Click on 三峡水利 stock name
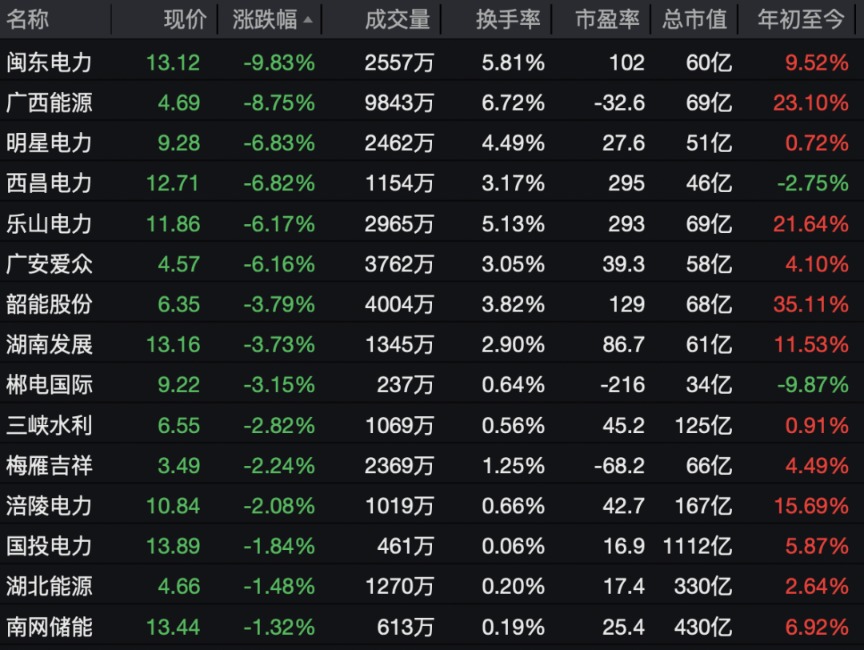Viewport: 864px width, 650px height. (49, 425)
